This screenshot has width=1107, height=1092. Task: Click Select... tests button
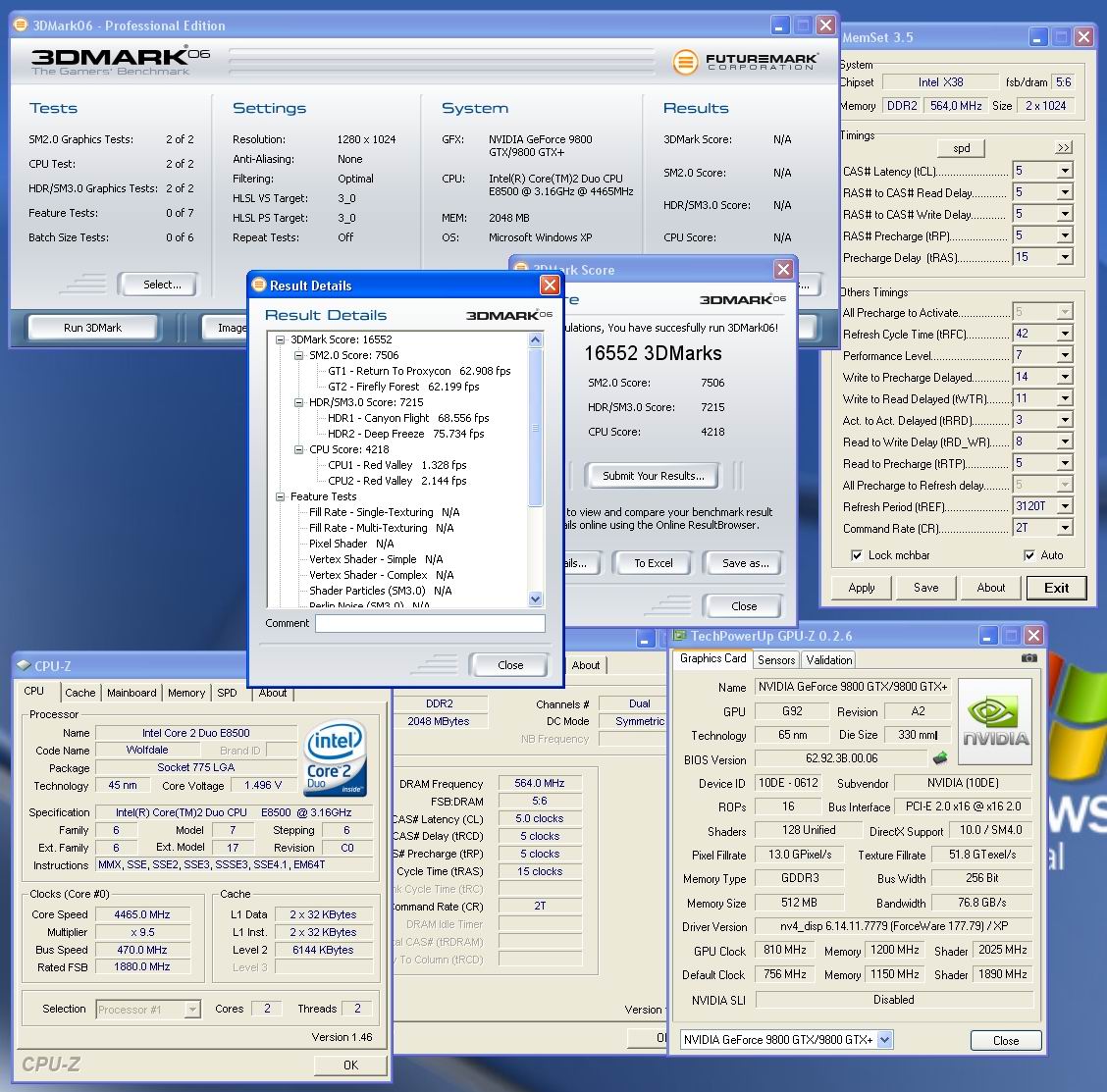(x=158, y=285)
